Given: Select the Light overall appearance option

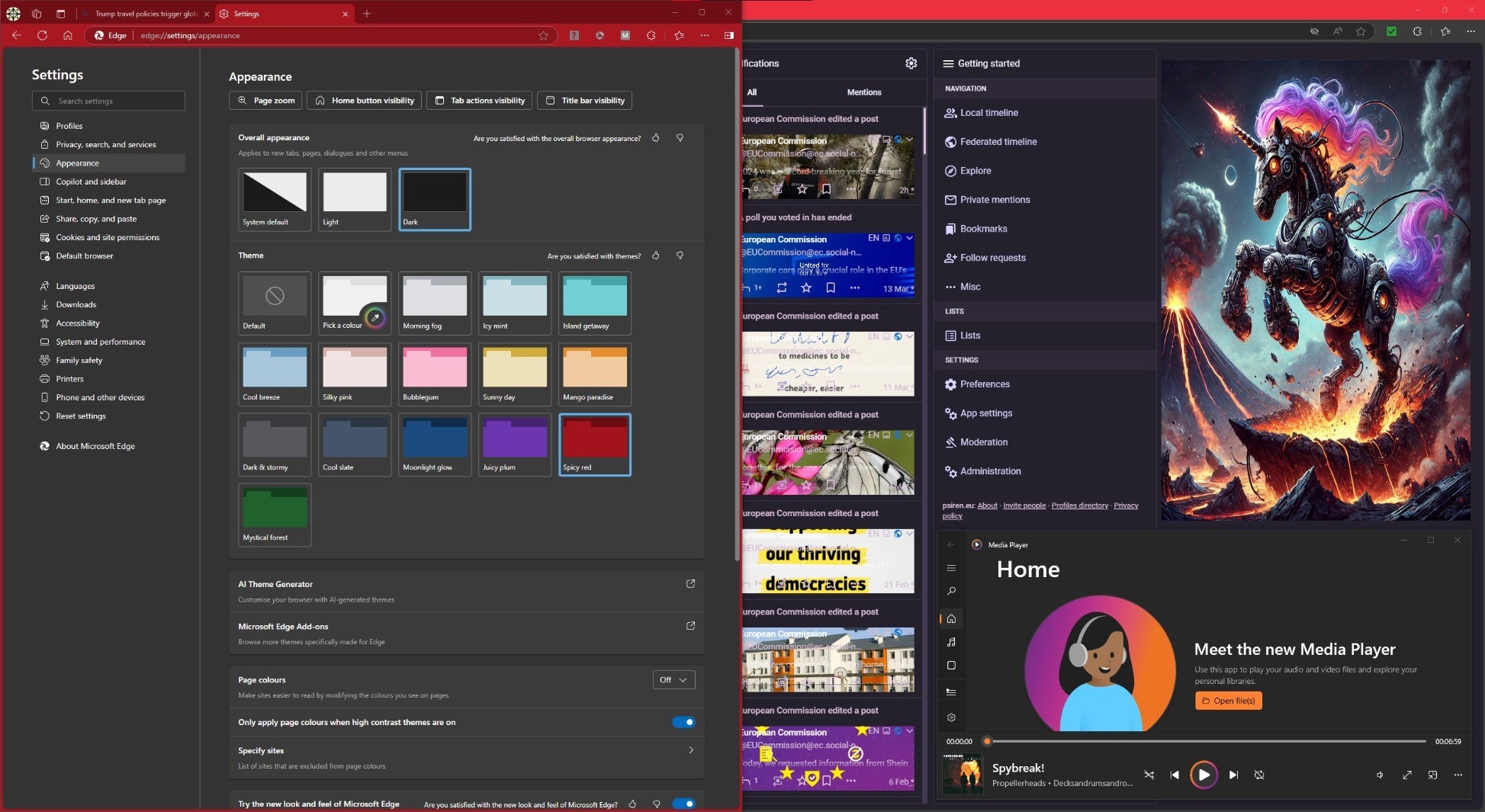Looking at the screenshot, I should (355, 198).
